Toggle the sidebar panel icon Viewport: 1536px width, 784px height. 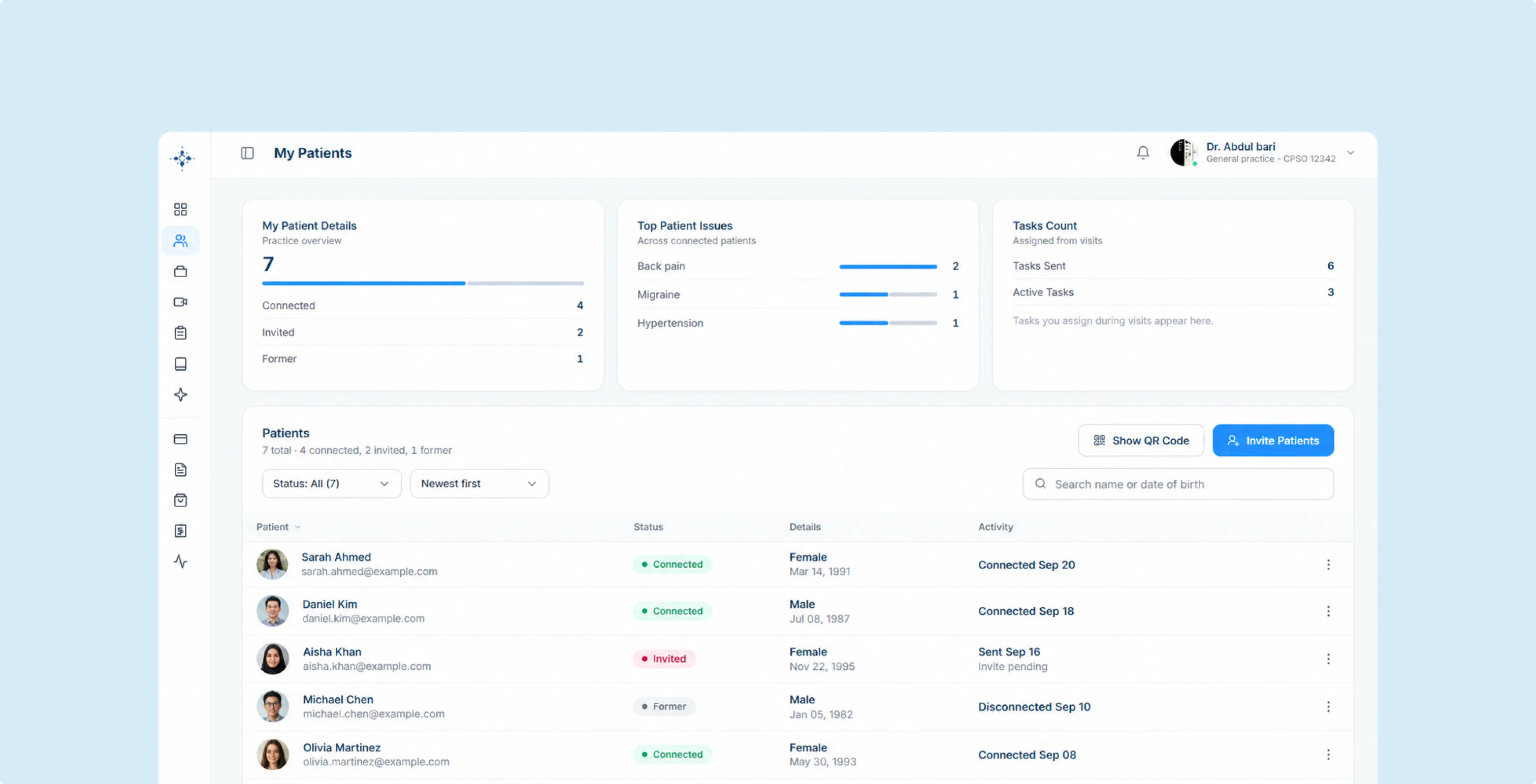(247, 153)
